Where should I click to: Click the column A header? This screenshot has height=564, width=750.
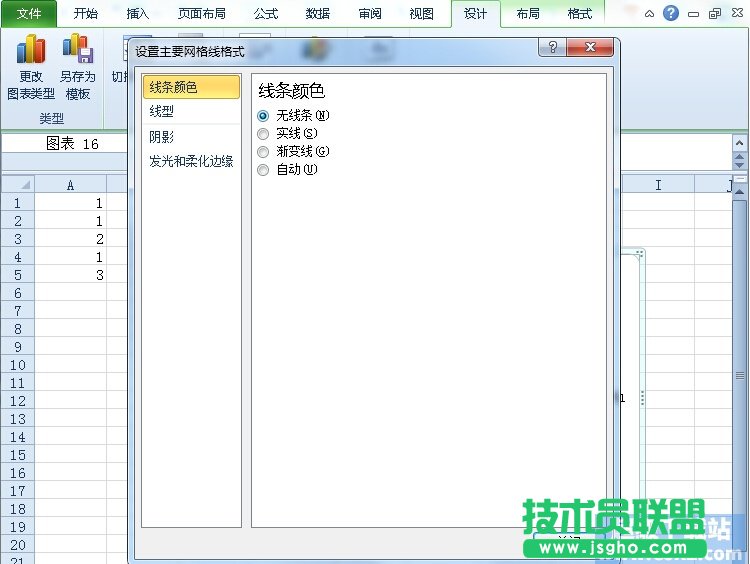coord(70,185)
